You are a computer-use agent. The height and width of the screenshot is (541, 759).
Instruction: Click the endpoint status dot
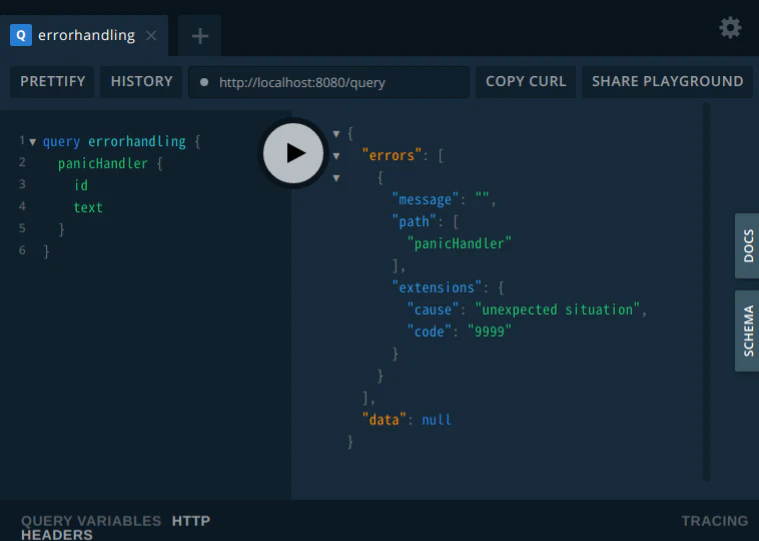click(204, 82)
